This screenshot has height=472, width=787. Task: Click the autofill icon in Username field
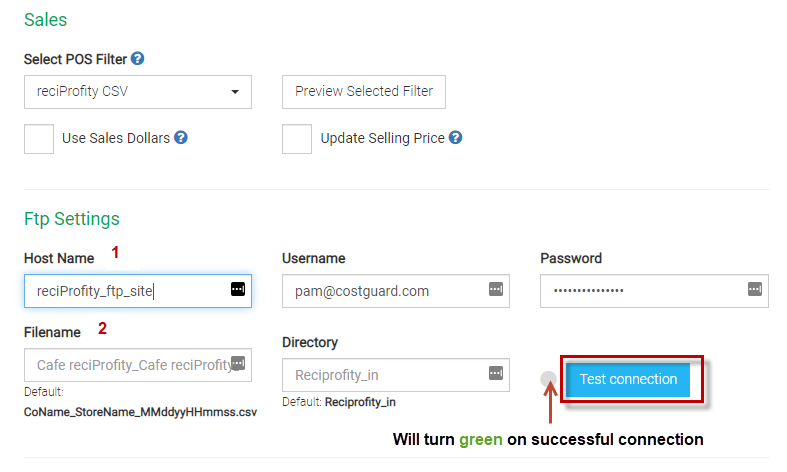[496, 289]
